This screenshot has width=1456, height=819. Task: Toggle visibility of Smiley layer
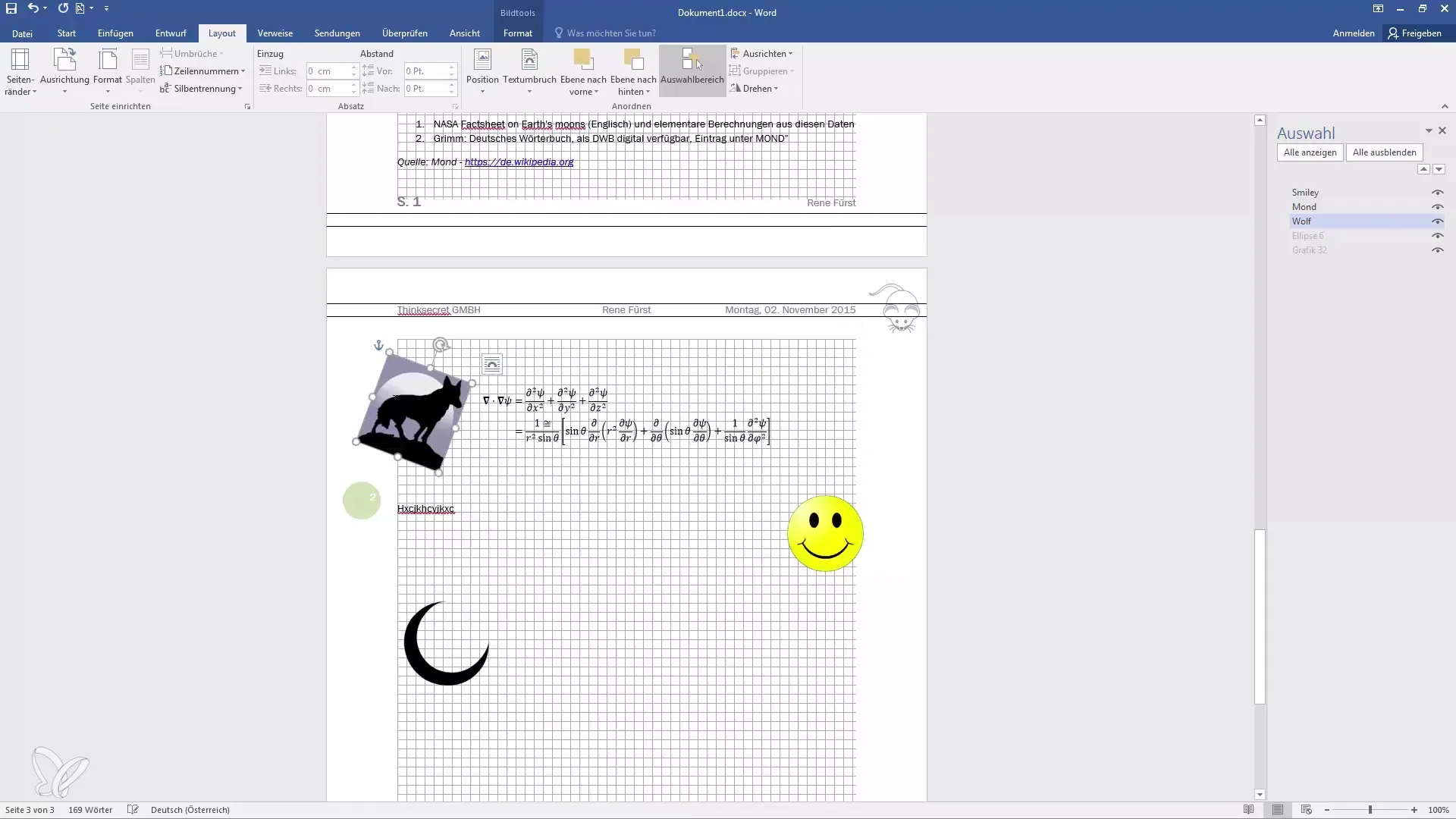tap(1437, 192)
